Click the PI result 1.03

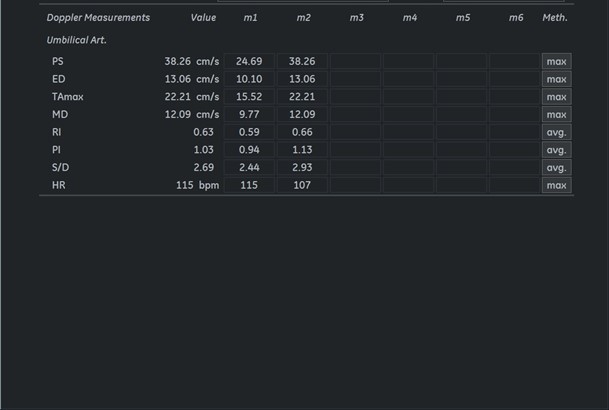pyautogui.click(x=204, y=150)
